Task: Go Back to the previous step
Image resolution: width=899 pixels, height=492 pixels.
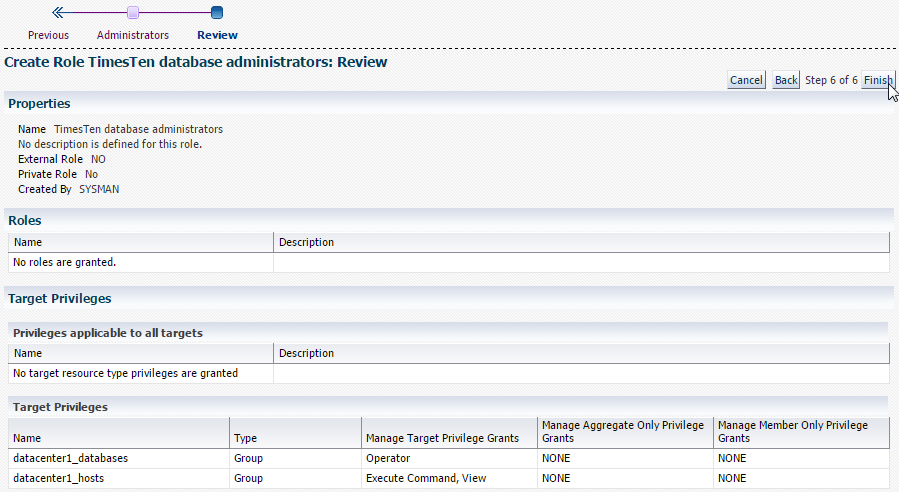Action: tap(786, 80)
